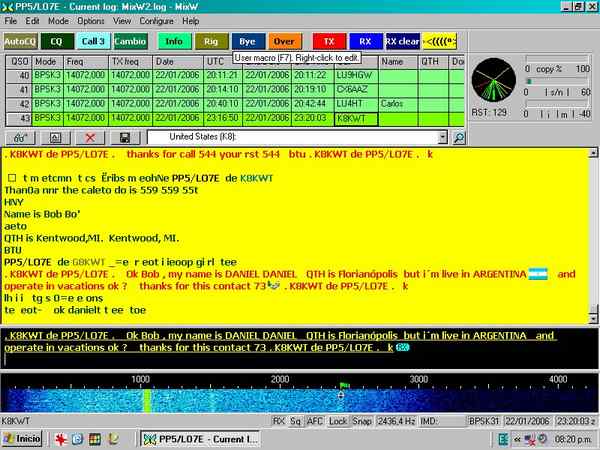Click the teal system tray icon
This screenshot has height=450, width=600.
(x=504, y=439)
